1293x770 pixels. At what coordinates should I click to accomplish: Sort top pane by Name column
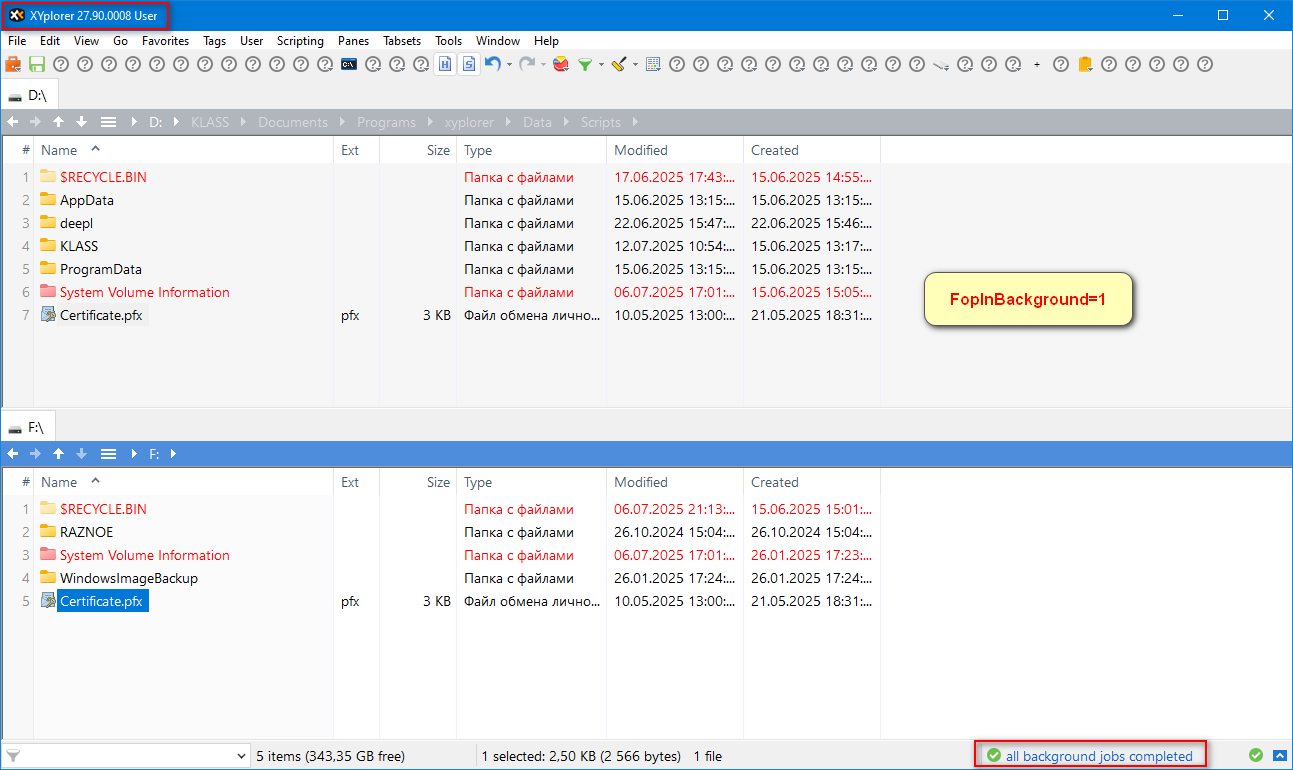(183, 150)
